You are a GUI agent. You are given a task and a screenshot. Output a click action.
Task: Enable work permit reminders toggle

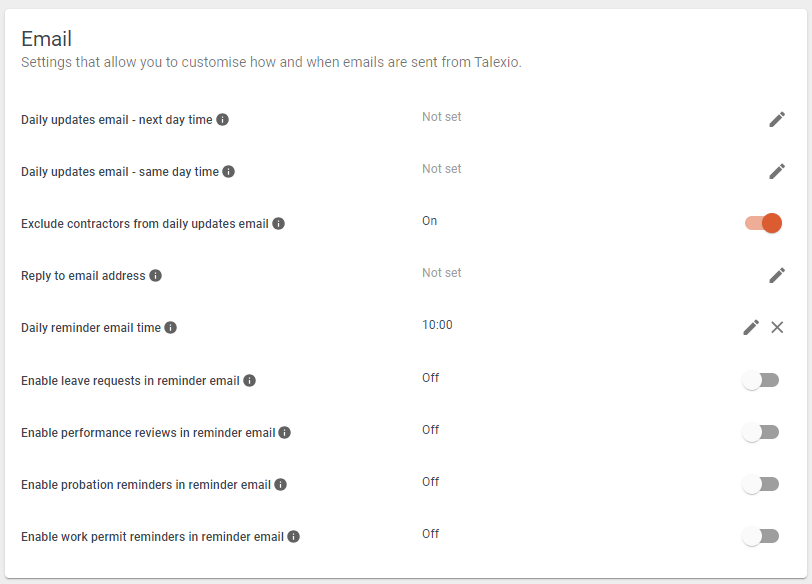pyautogui.click(x=760, y=536)
